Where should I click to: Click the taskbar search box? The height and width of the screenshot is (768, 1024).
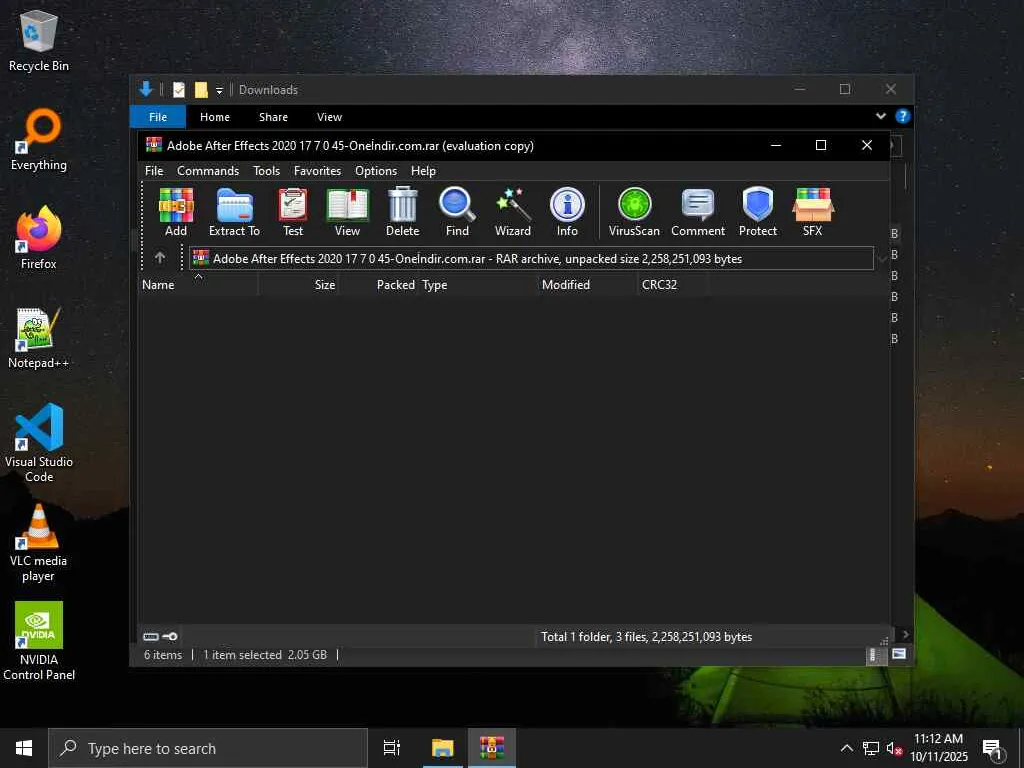pos(208,748)
